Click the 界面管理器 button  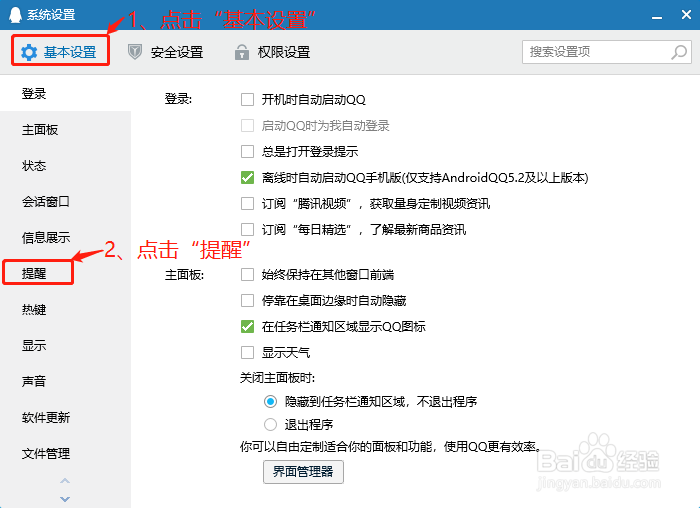tap(303, 472)
